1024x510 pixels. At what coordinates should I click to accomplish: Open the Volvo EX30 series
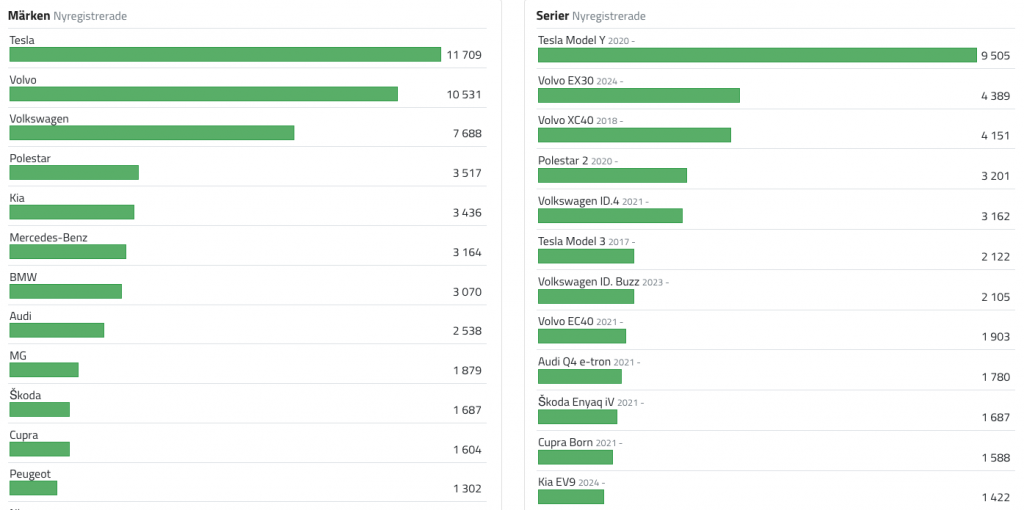point(565,80)
